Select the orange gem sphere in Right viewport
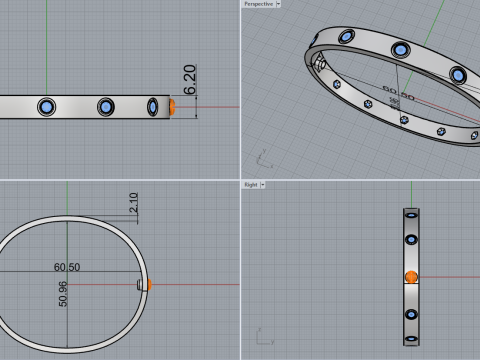The width and height of the screenshot is (480, 360). point(411,277)
